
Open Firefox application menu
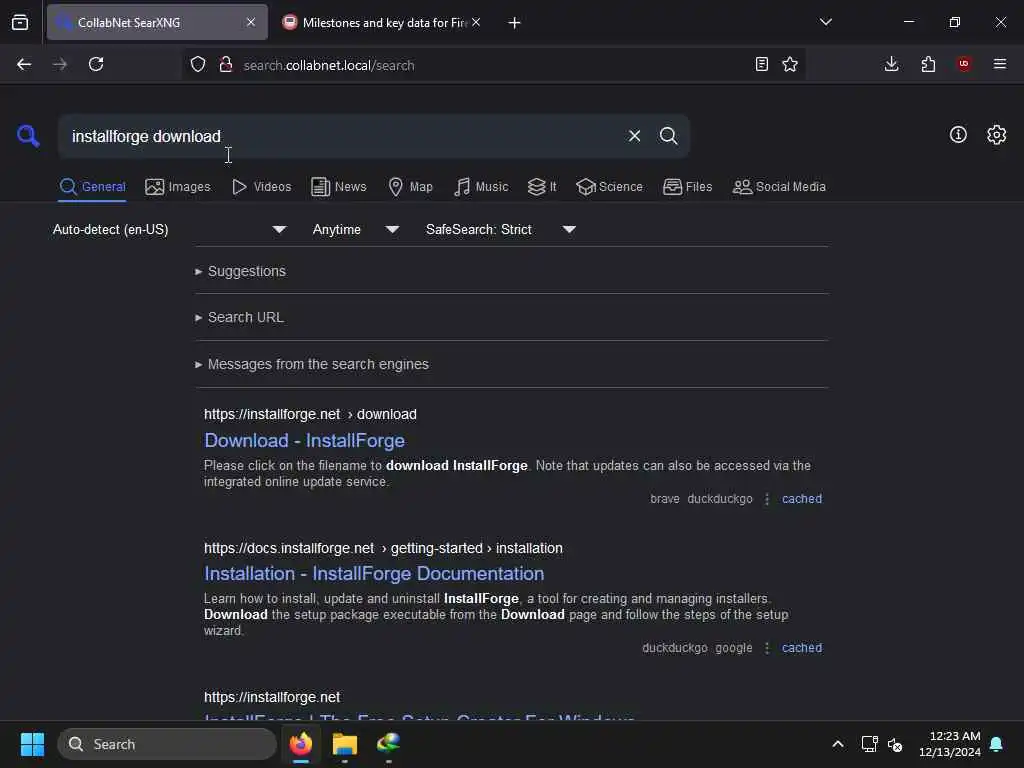[1000, 64]
